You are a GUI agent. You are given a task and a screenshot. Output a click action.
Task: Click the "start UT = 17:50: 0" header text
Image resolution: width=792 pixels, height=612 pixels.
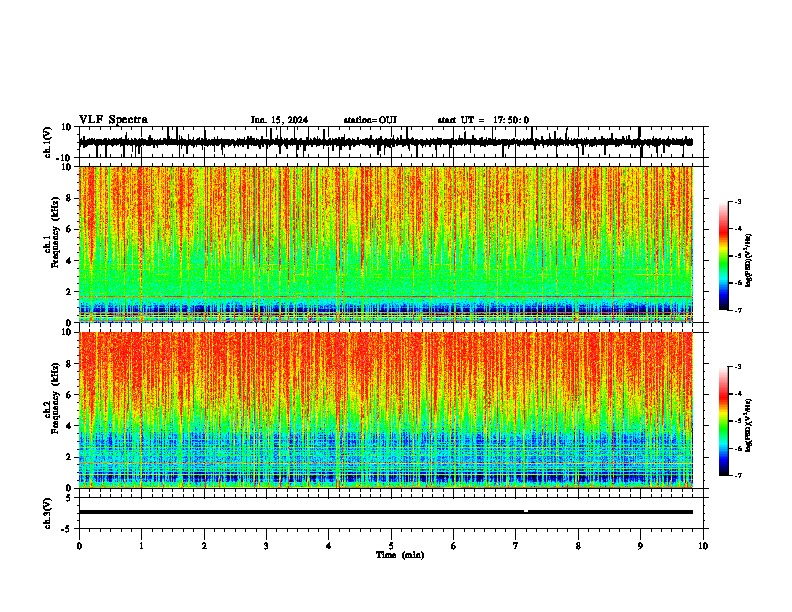coord(483,120)
